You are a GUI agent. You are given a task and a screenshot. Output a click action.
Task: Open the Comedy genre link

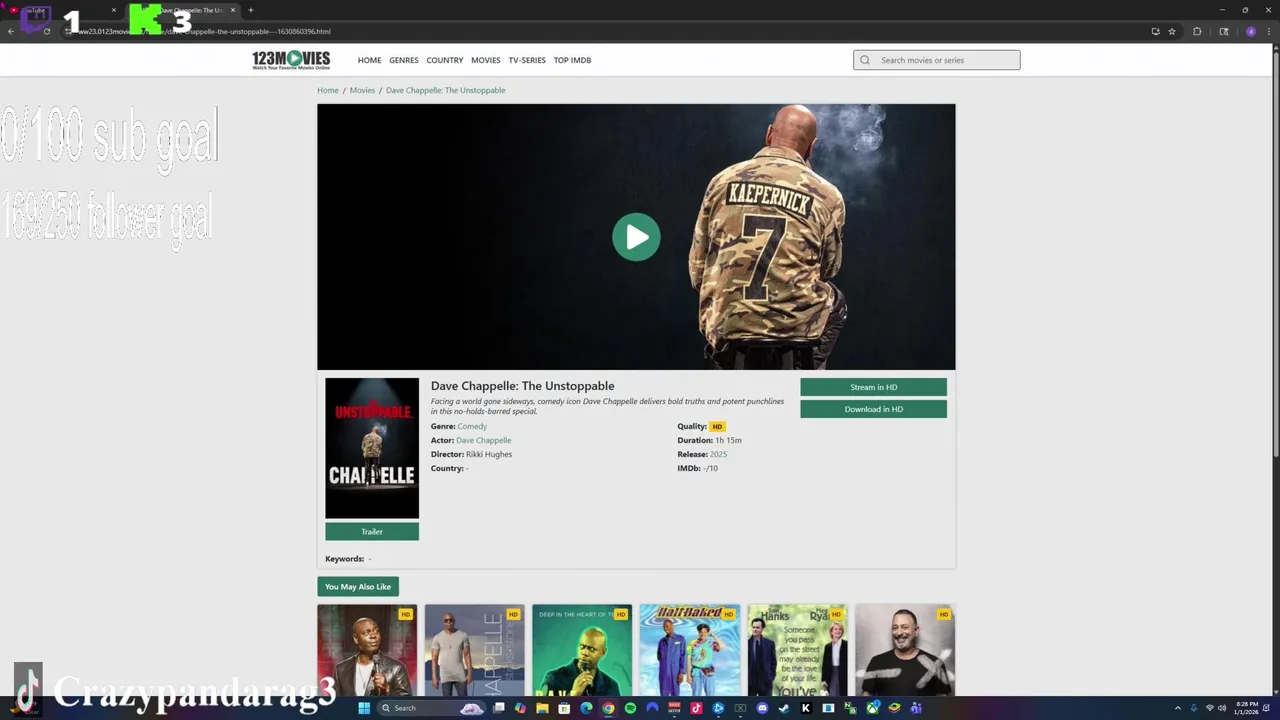point(472,426)
